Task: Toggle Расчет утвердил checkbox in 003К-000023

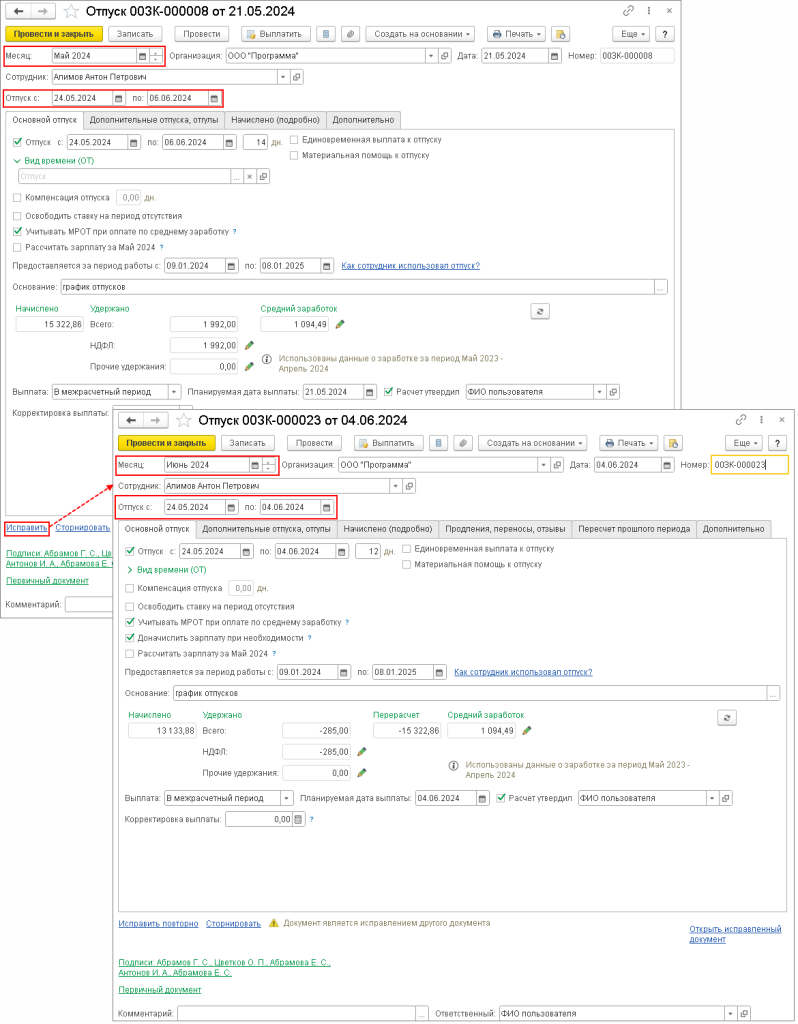Action: coord(501,798)
